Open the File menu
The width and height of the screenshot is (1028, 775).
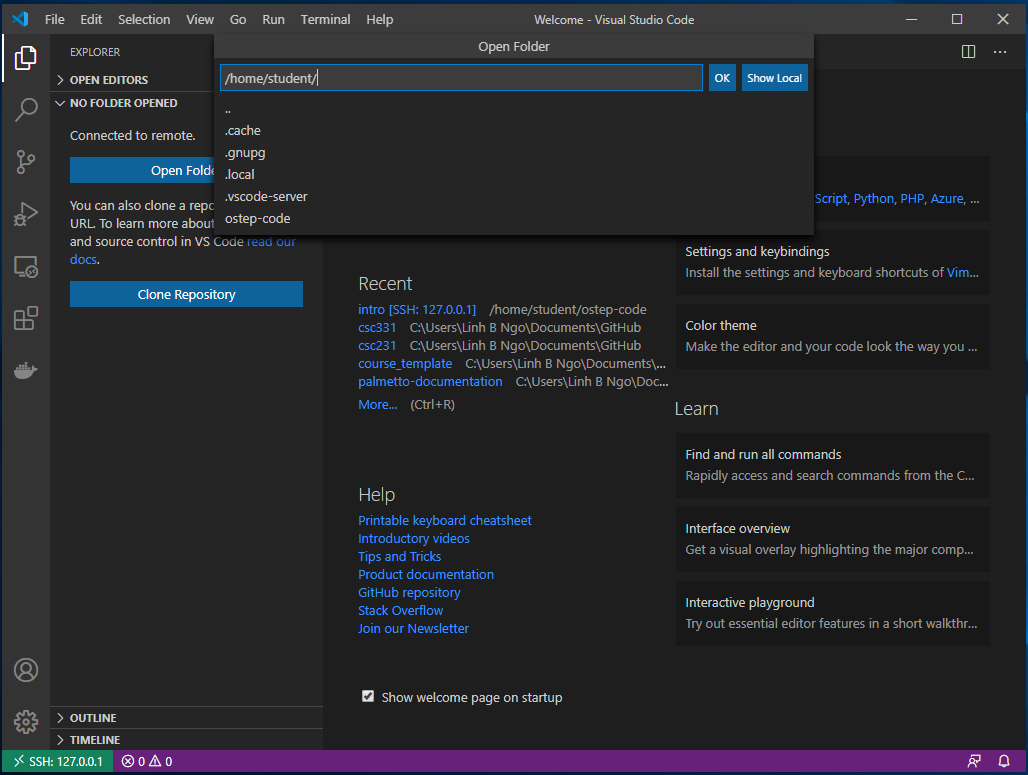pos(54,20)
